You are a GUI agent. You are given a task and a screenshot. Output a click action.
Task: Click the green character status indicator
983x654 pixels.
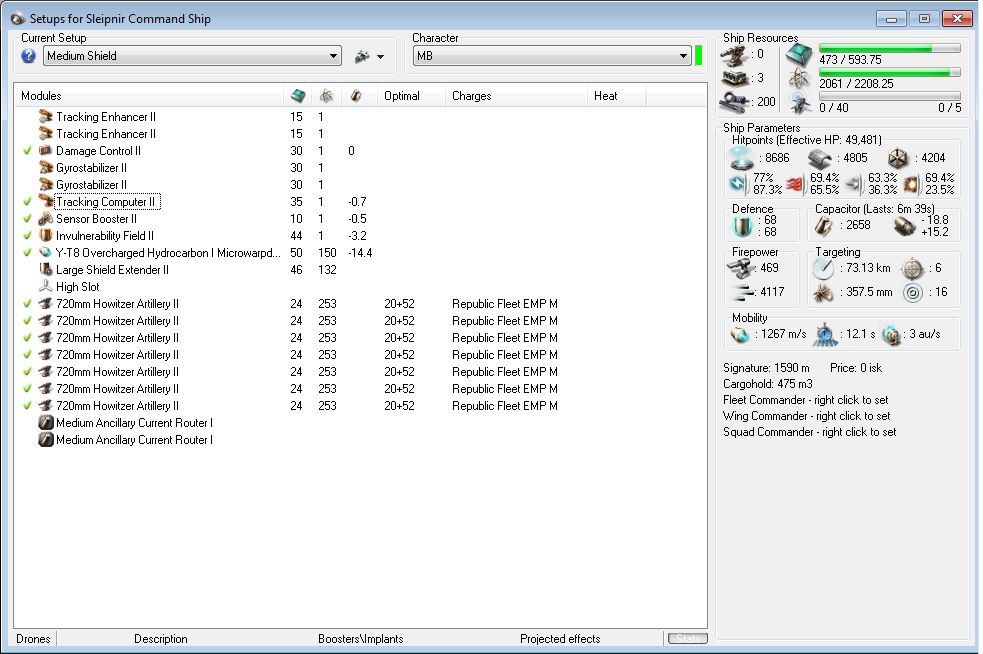699,56
